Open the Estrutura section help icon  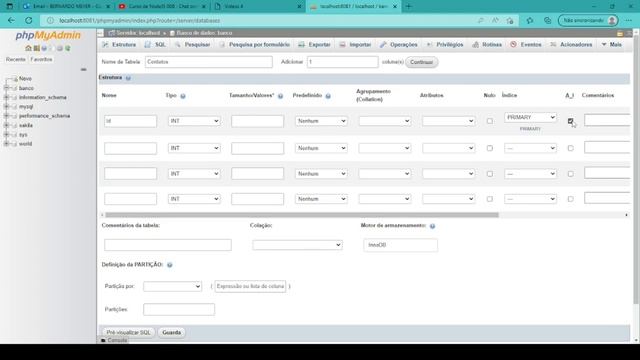[x=128, y=78]
